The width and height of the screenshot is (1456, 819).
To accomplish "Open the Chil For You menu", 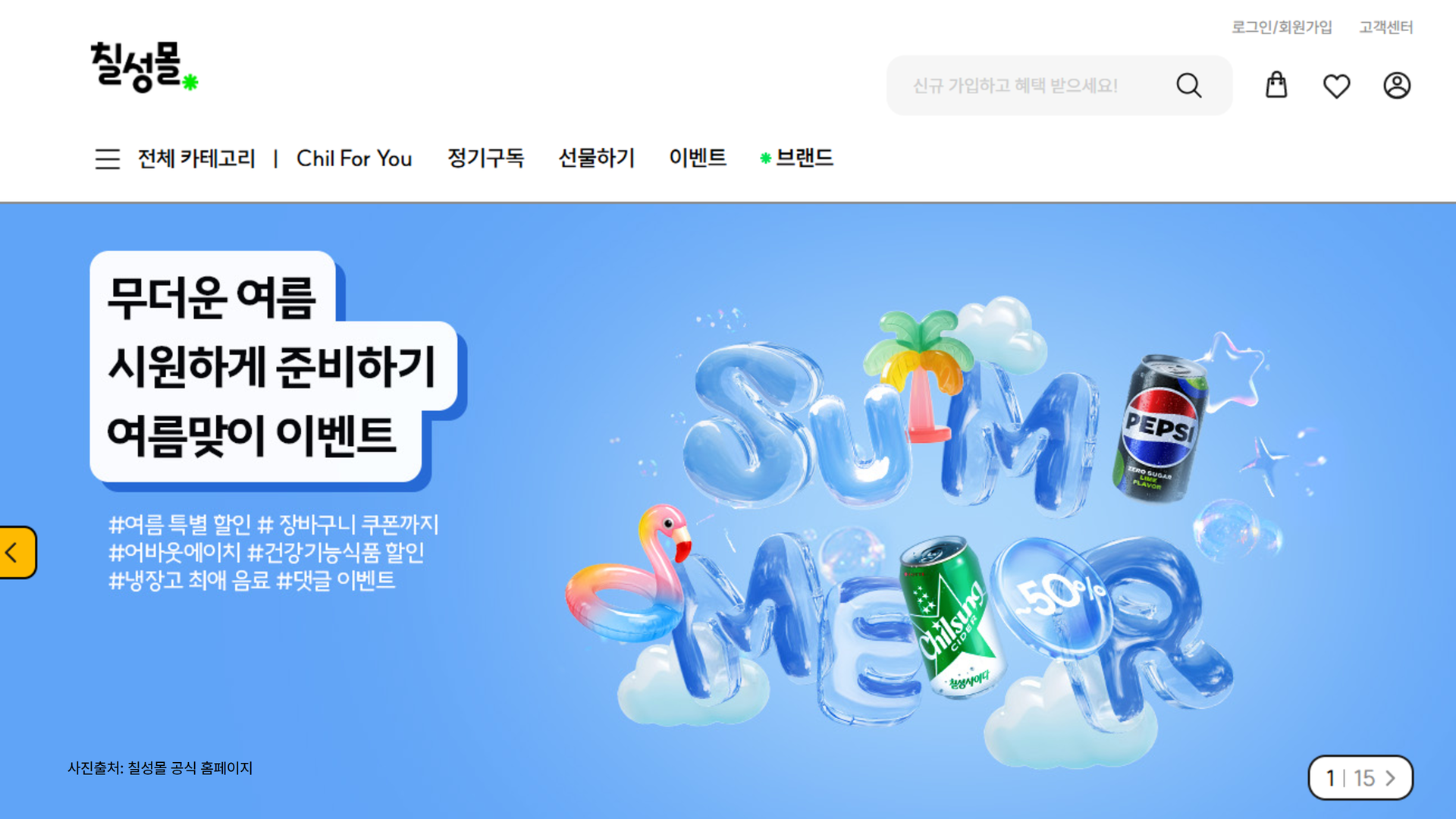I will pos(354,158).
